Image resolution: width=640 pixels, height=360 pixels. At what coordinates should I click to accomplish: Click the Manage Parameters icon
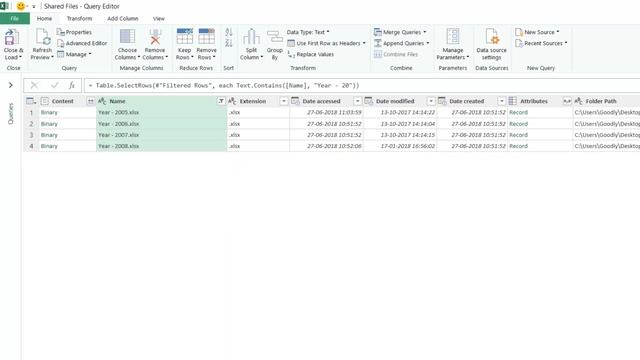[x=453, y=37]
